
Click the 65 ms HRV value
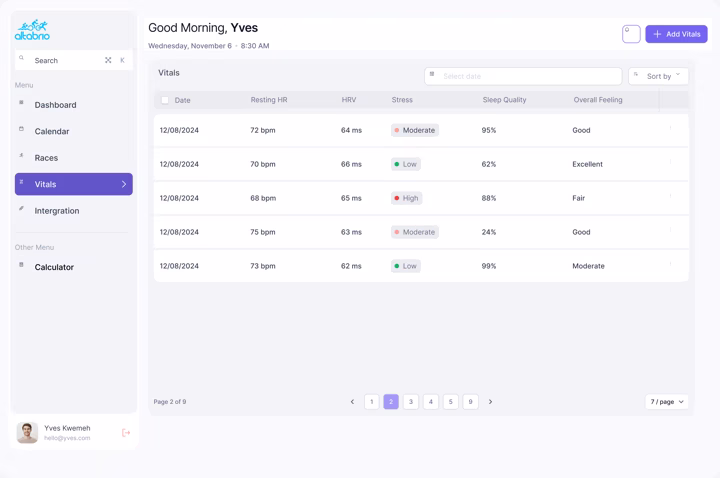(x=351, y=198)
